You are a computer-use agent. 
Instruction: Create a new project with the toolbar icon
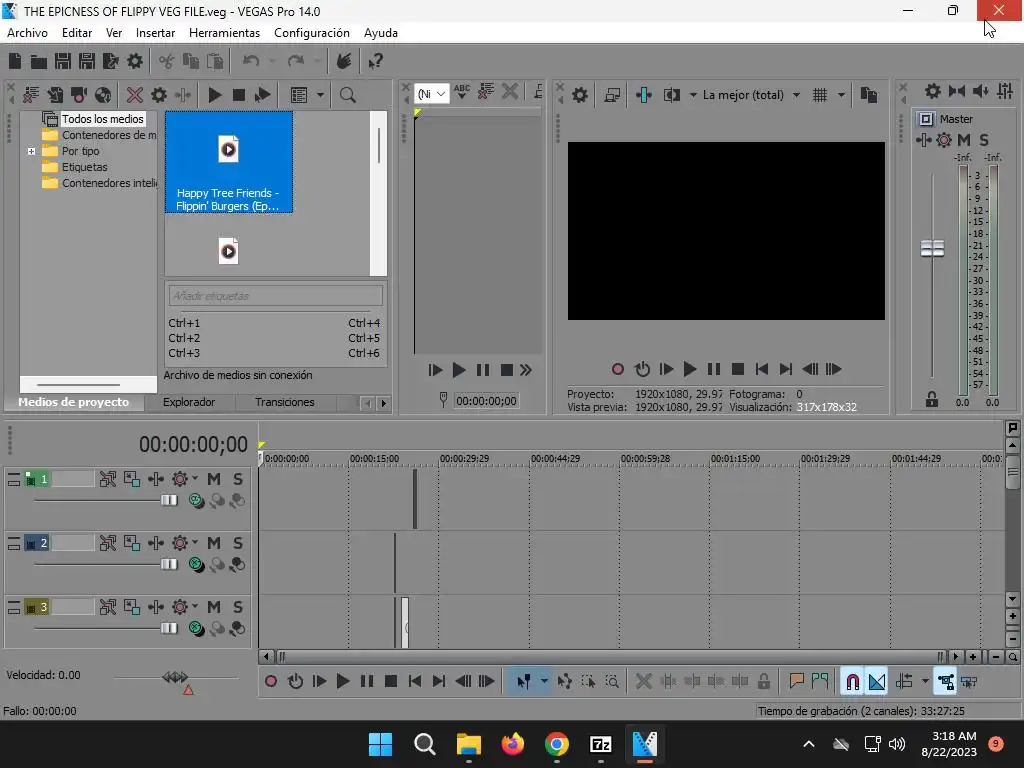coord(14,61)
